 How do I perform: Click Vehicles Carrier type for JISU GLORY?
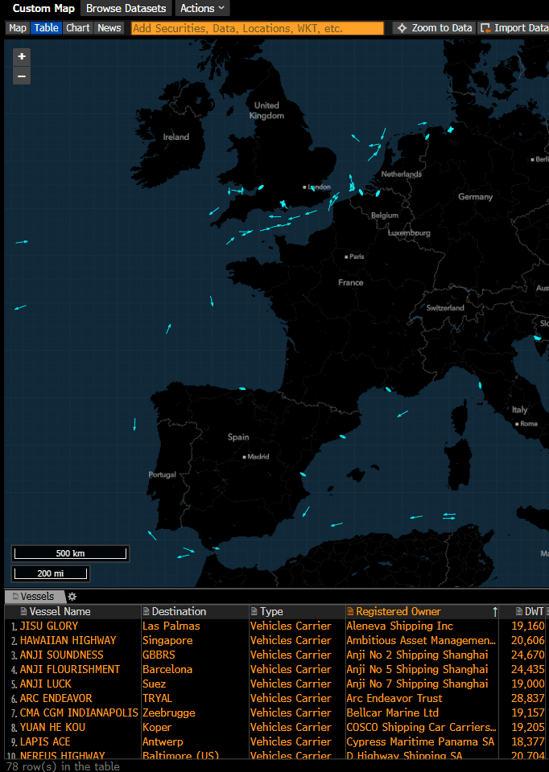coord(291,626)
